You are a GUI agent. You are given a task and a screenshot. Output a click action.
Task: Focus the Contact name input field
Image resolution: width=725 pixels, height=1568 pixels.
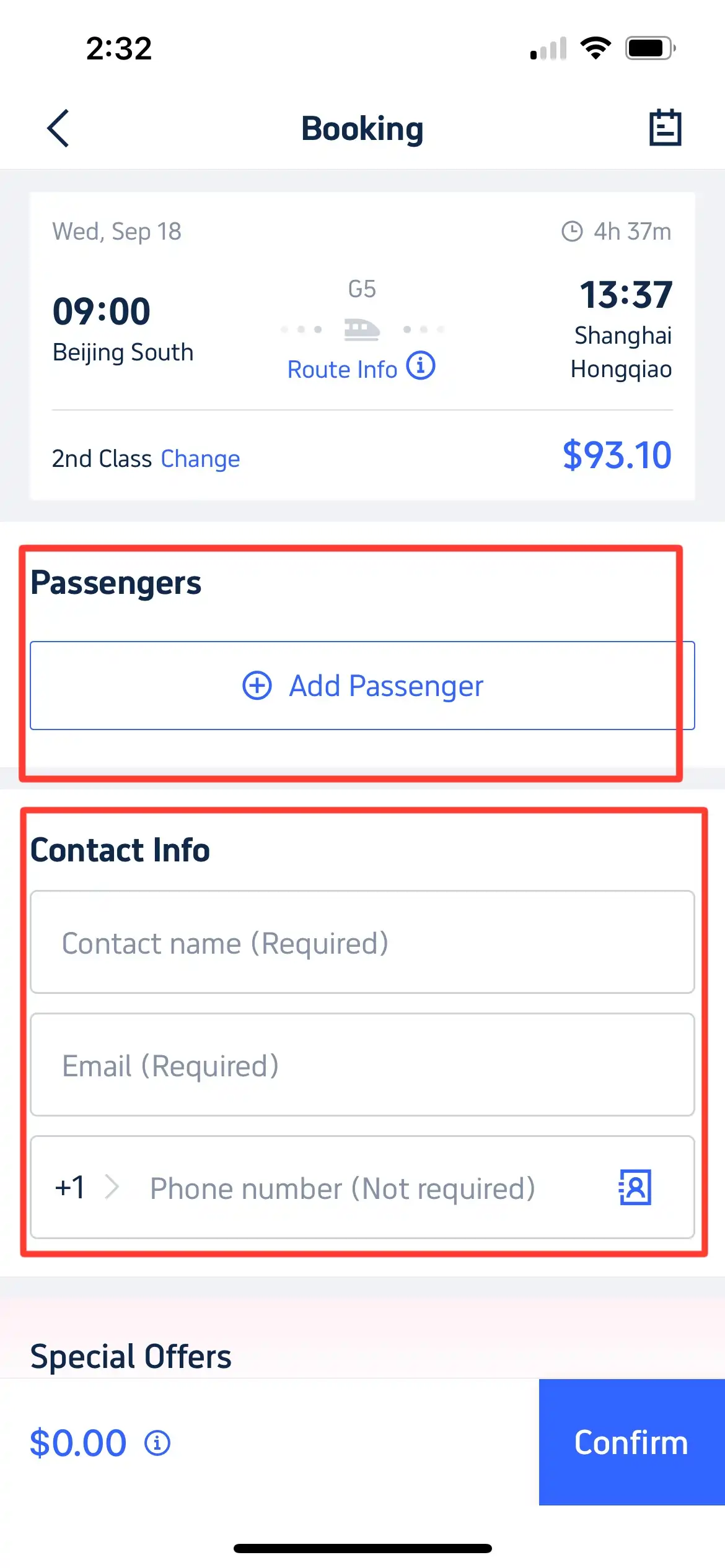(x=362, y=943)
